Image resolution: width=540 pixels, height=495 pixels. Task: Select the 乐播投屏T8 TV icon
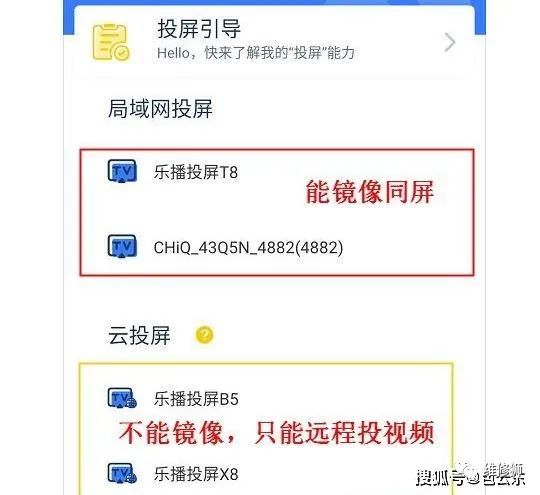tap(122, 171)
